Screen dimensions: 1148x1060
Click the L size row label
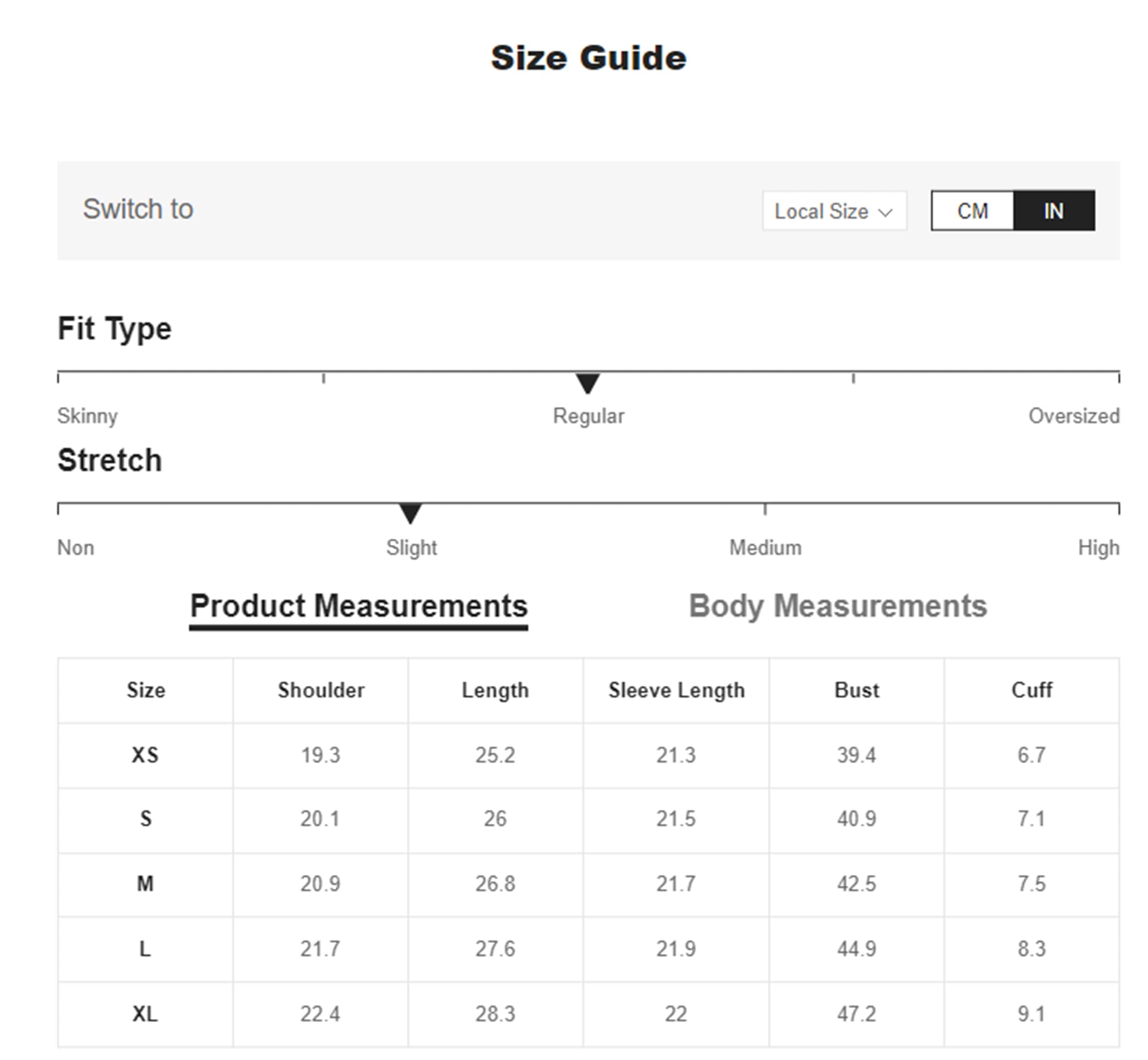point(145,948)
